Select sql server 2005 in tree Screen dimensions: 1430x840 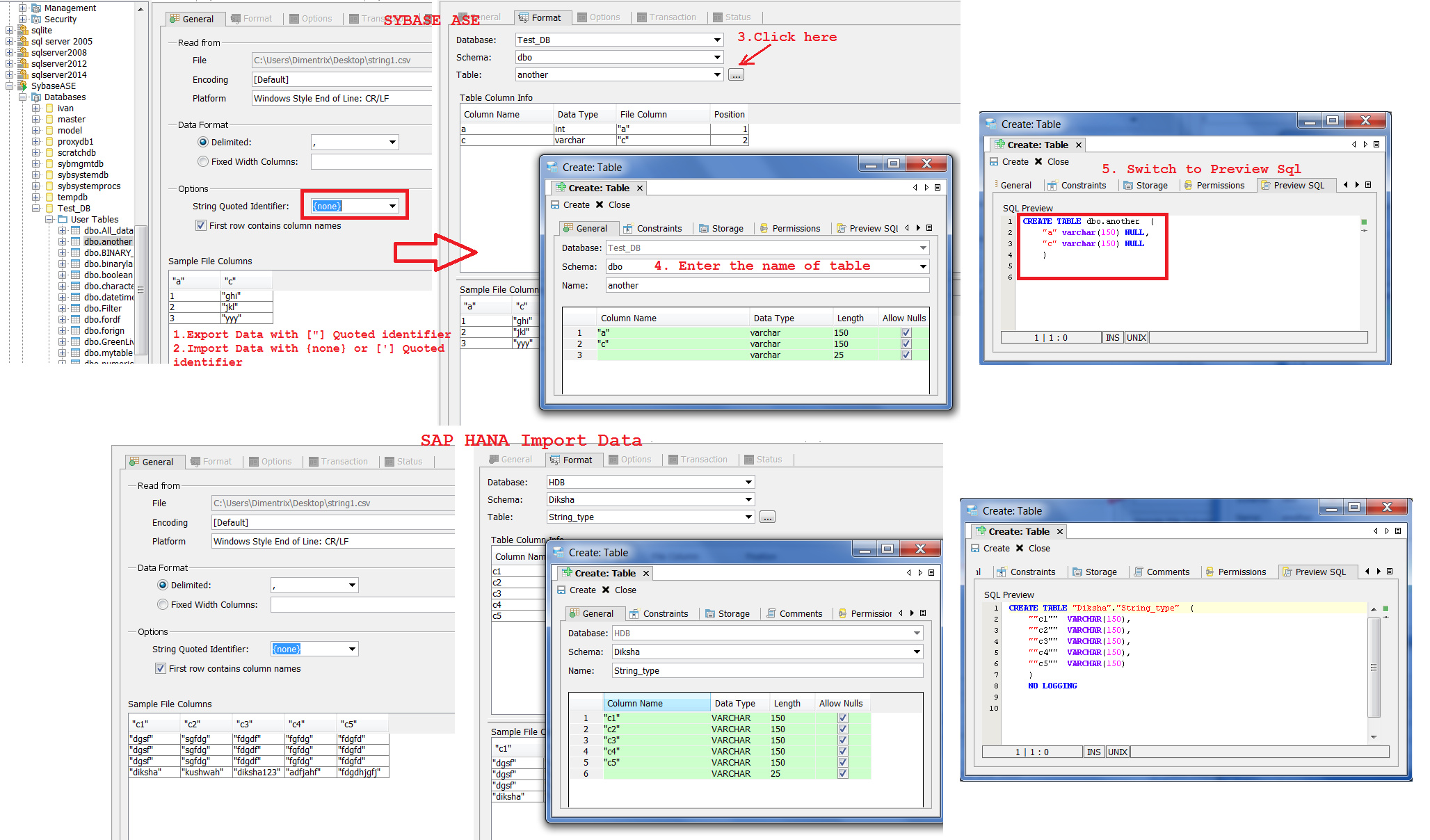tap(61, 42)
